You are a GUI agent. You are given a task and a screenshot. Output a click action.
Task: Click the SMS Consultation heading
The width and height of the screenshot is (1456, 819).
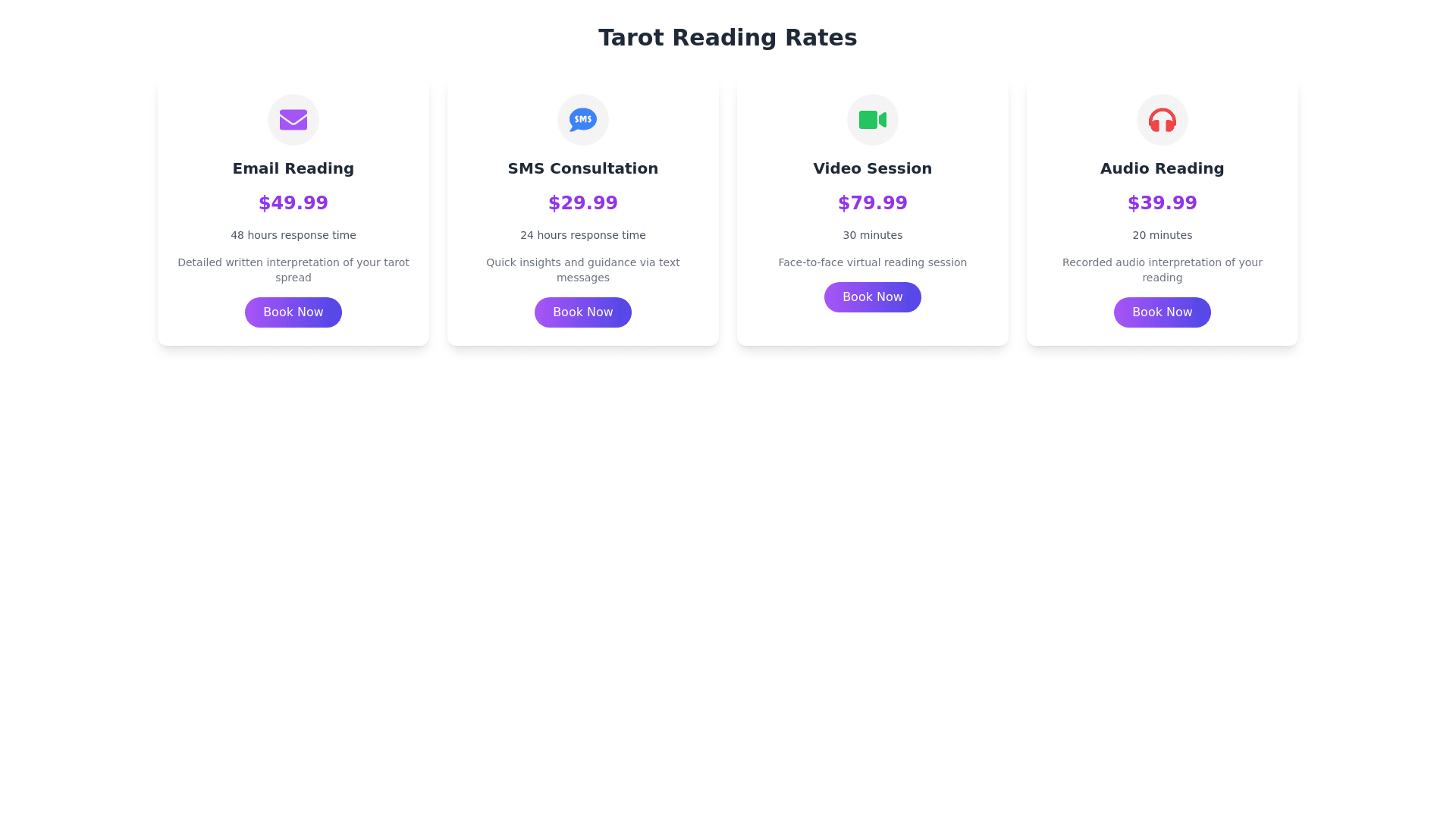(582, 168)
